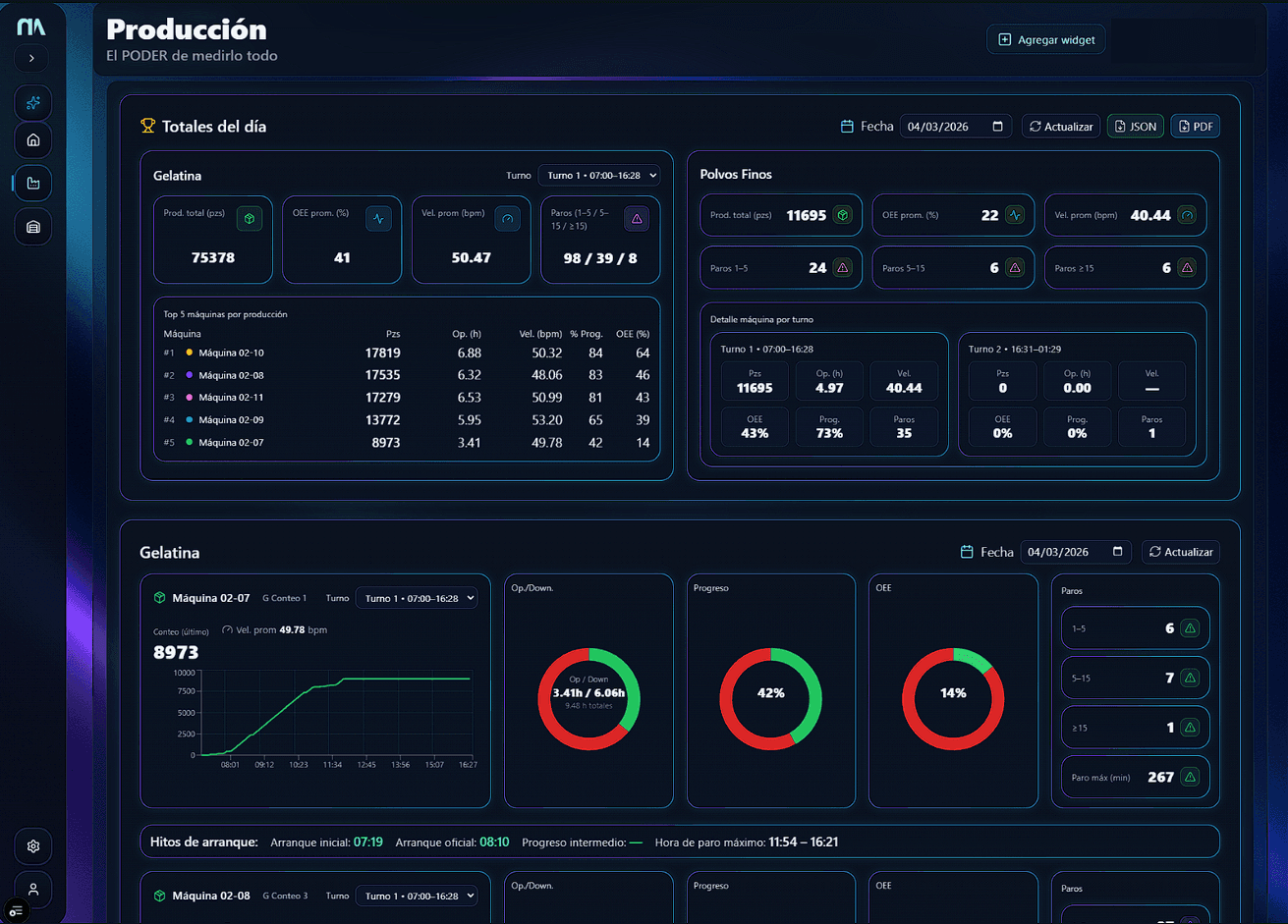The height and width of the screenshot is (924, 1288).
Task: Click the user profile icon in sidebar
Action: coord(32,890)
